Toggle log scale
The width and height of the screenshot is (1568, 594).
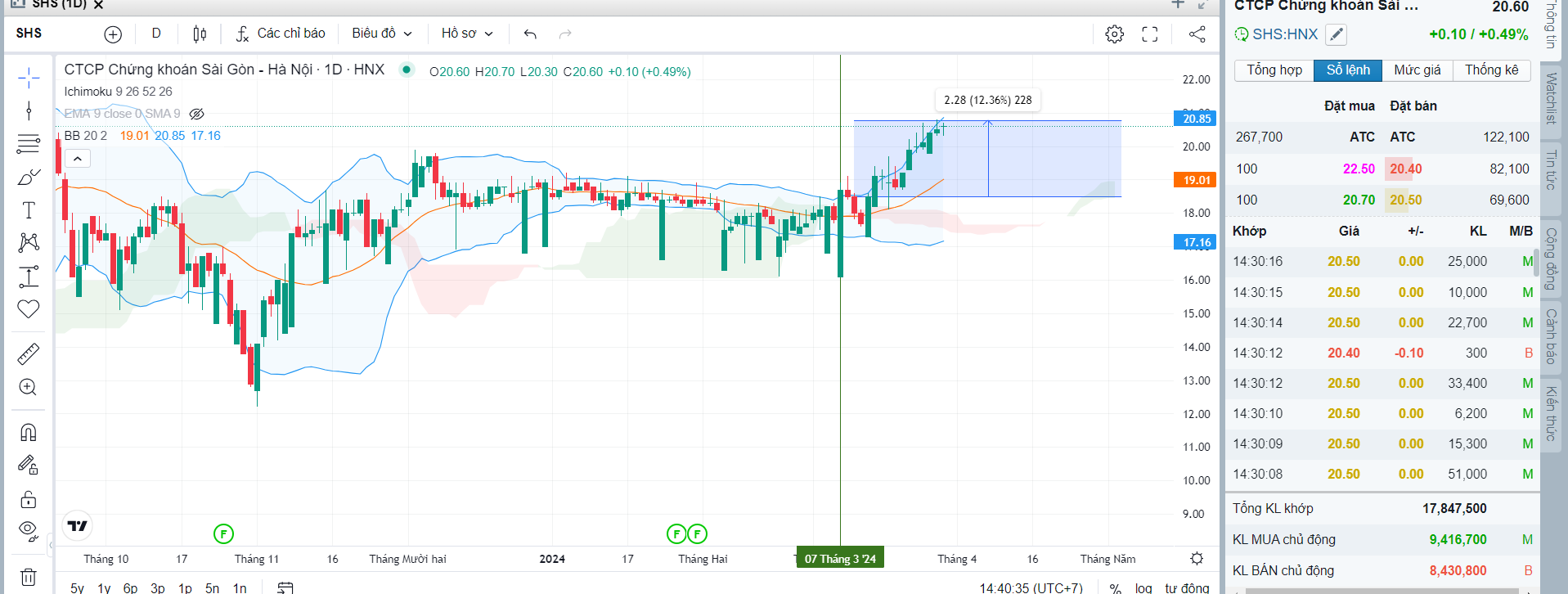point(1143,588)
